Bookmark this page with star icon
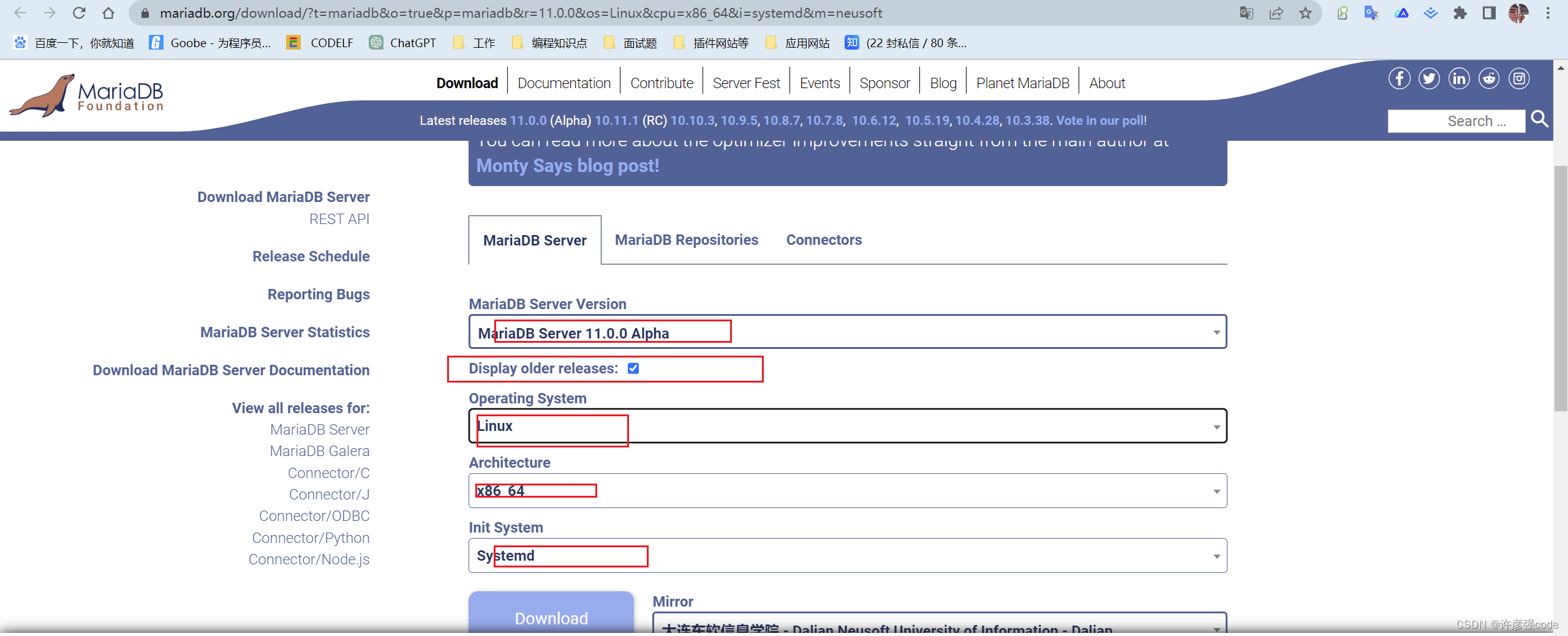The image size is (1568, 636). [x=1305, y=13]
